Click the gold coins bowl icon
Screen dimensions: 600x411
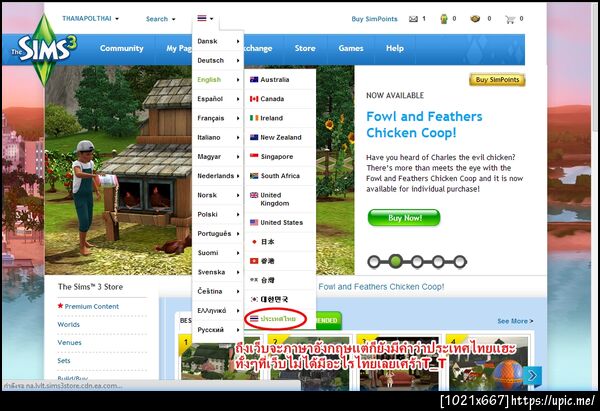(475, 18)
